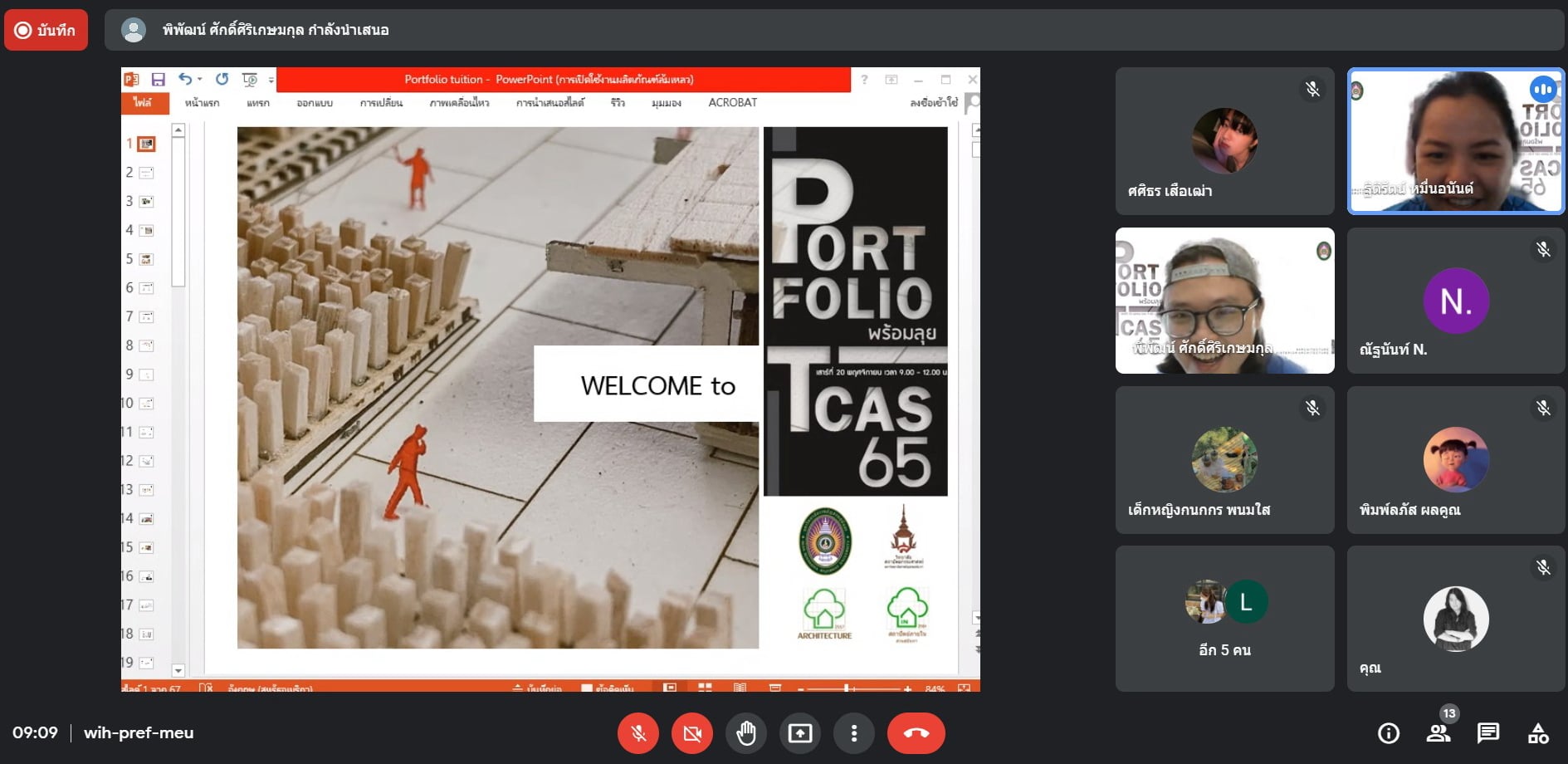This screenshot has height=764, width=1568.
Task: Leave the call with the red hang-up button
Action: 916,733
